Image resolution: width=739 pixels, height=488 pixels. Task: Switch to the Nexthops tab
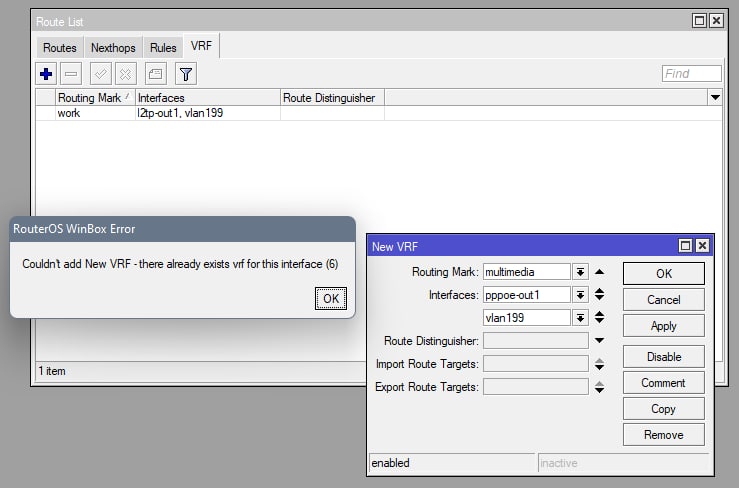[113, 48]
